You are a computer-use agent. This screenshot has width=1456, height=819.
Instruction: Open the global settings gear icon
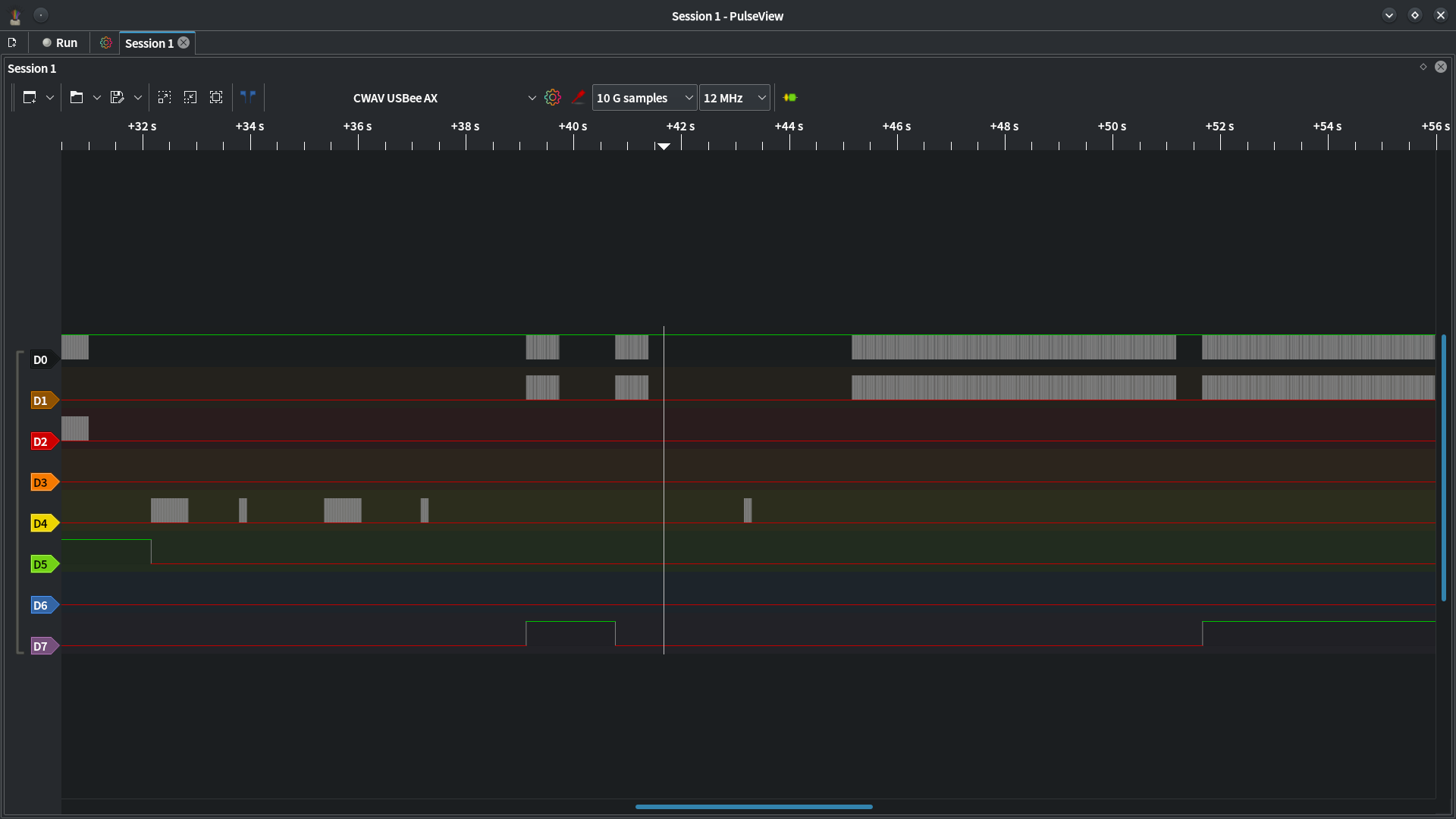pos(105,43)
